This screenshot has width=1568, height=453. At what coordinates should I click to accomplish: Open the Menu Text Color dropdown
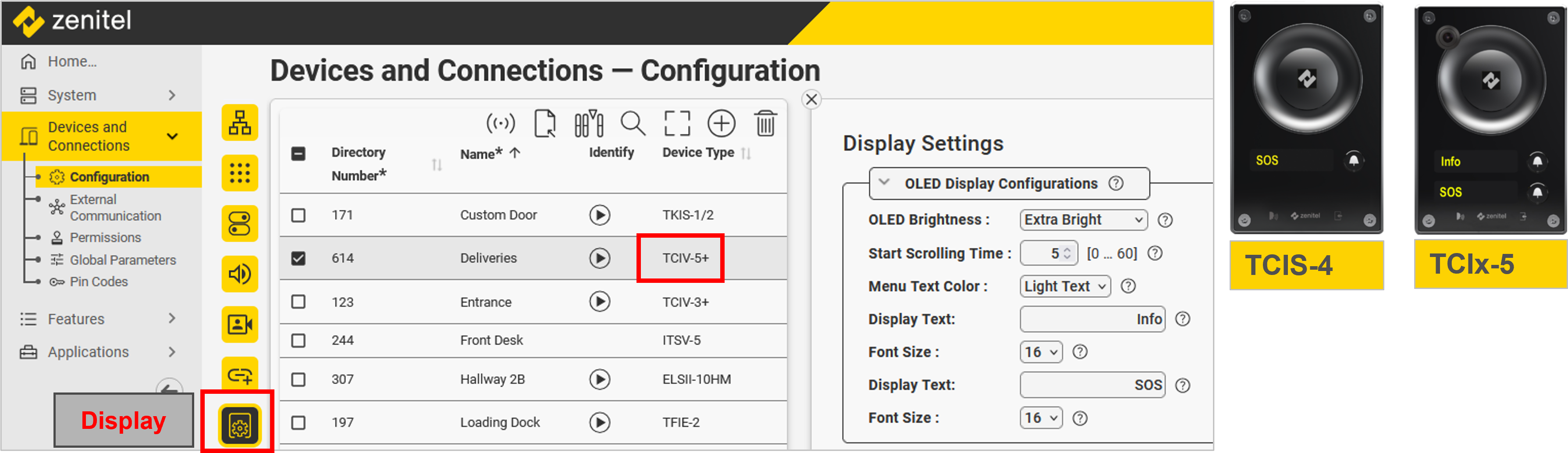[1065, 286]
